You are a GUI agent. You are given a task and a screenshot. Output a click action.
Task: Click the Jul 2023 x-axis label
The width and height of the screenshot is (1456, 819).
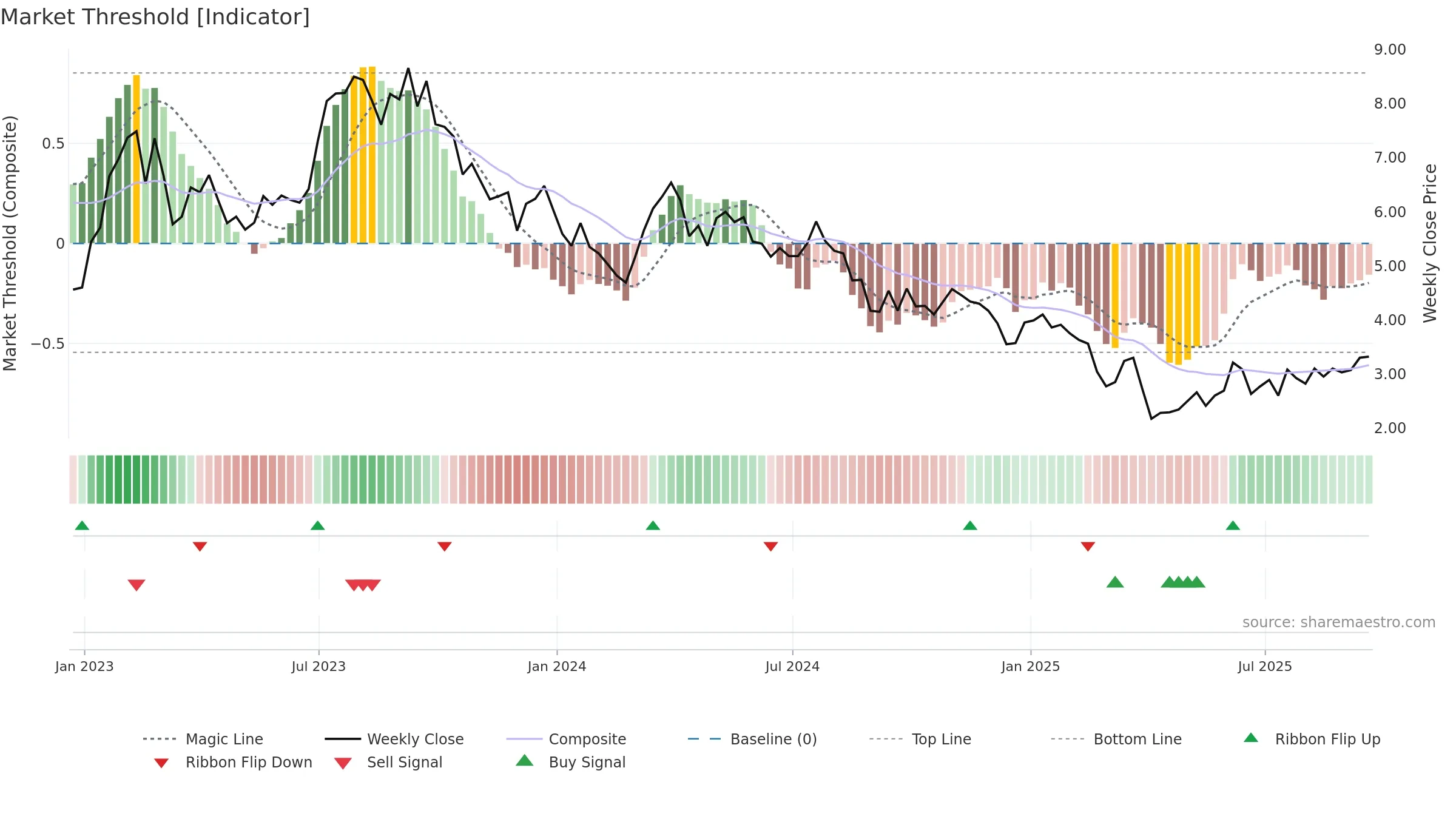tap(318, 667)
